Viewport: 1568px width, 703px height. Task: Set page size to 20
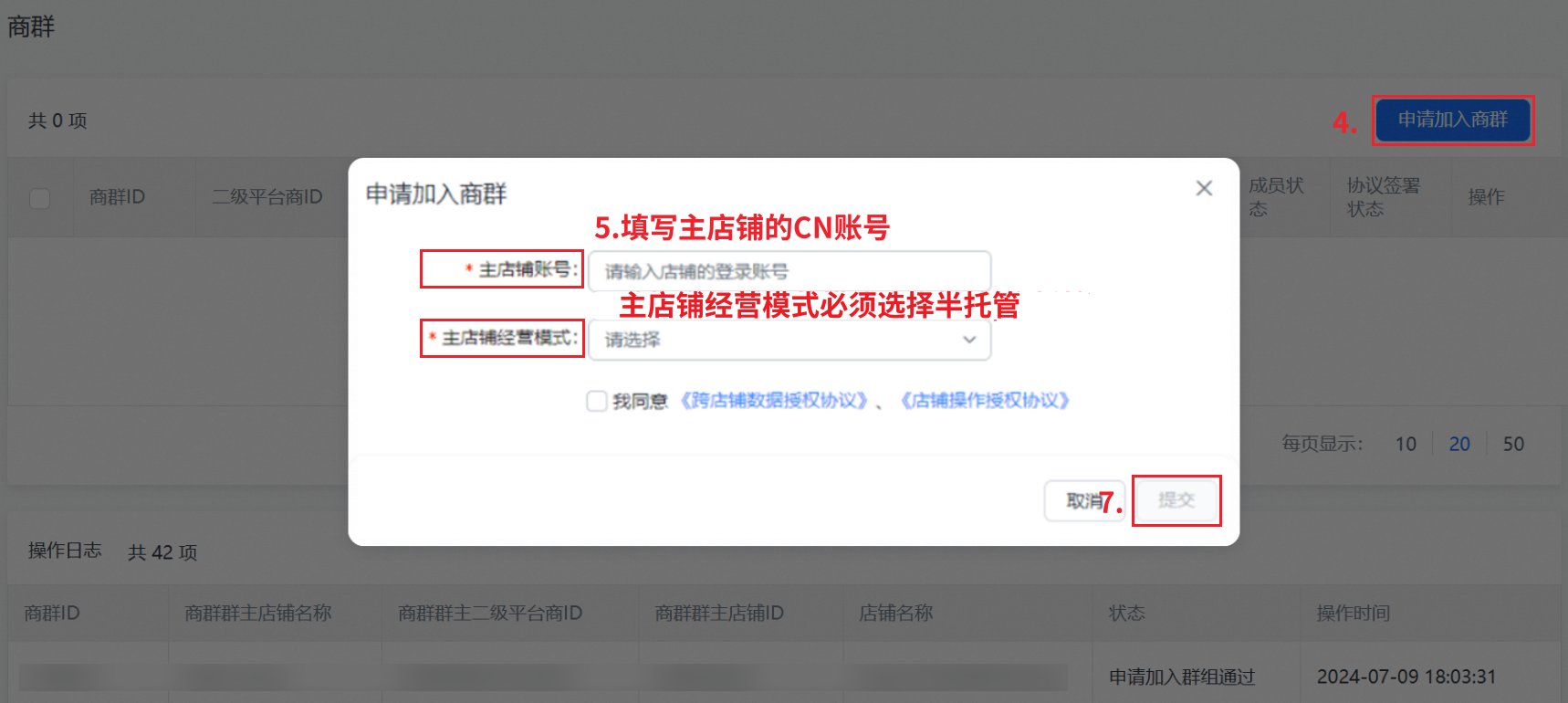pyautogui.click(x=1459, y=444)
